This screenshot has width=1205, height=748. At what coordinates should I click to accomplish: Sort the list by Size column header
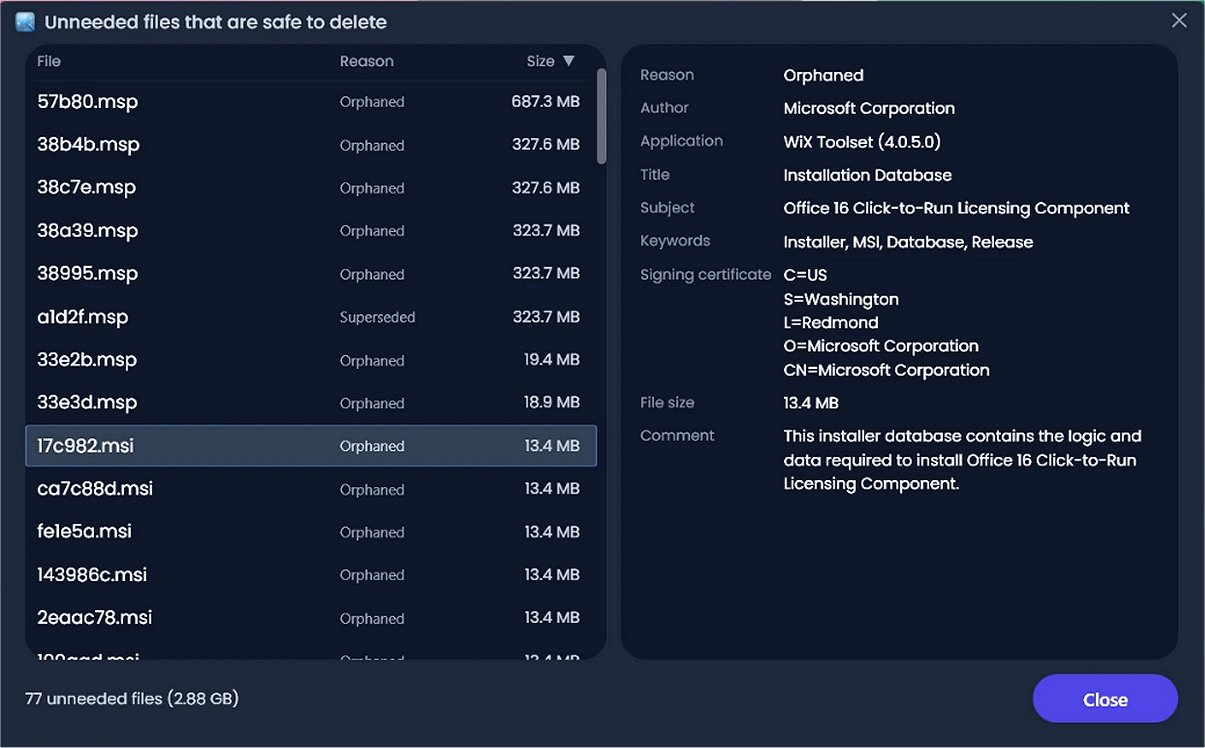540,61
